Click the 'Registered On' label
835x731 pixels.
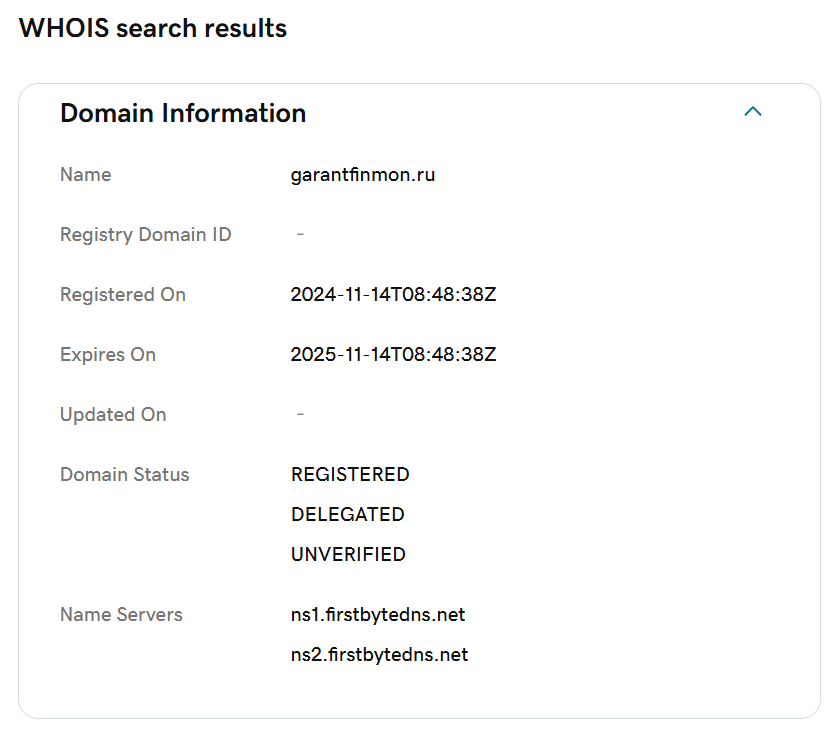123,295
